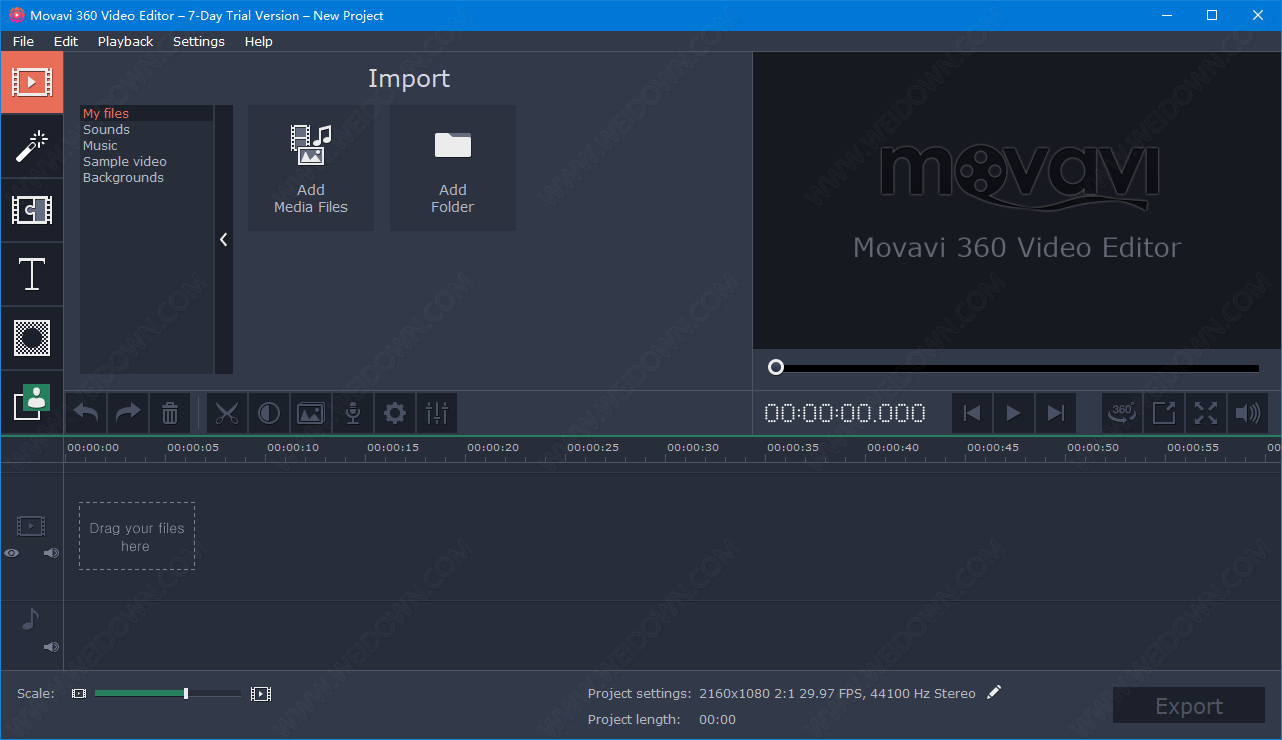This screenshot has height=740, width=1282.
Task: Click the 00:00:30 timeline ruler mark
Action: click(x=693, y=447)
